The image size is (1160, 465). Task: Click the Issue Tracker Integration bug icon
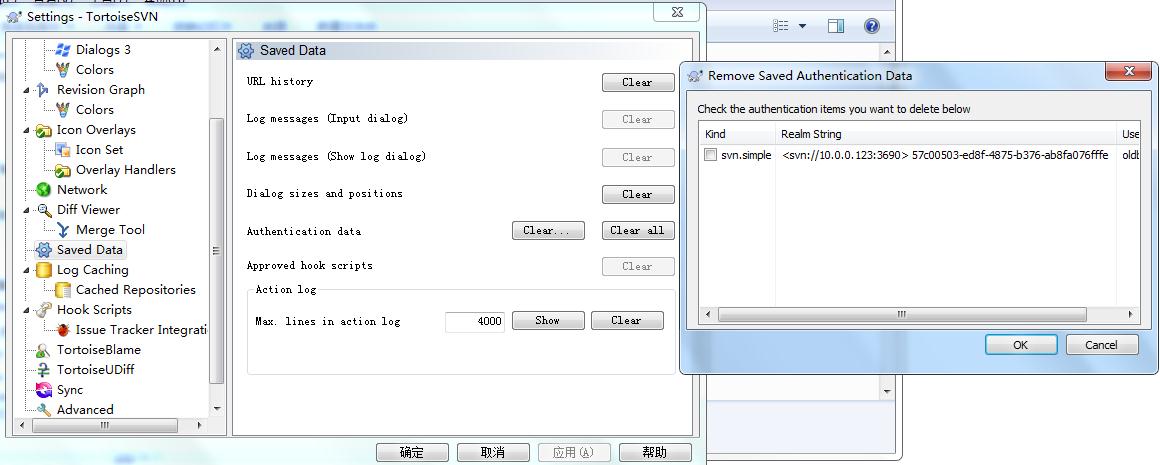pyautogui.click(x=63, y=330)
